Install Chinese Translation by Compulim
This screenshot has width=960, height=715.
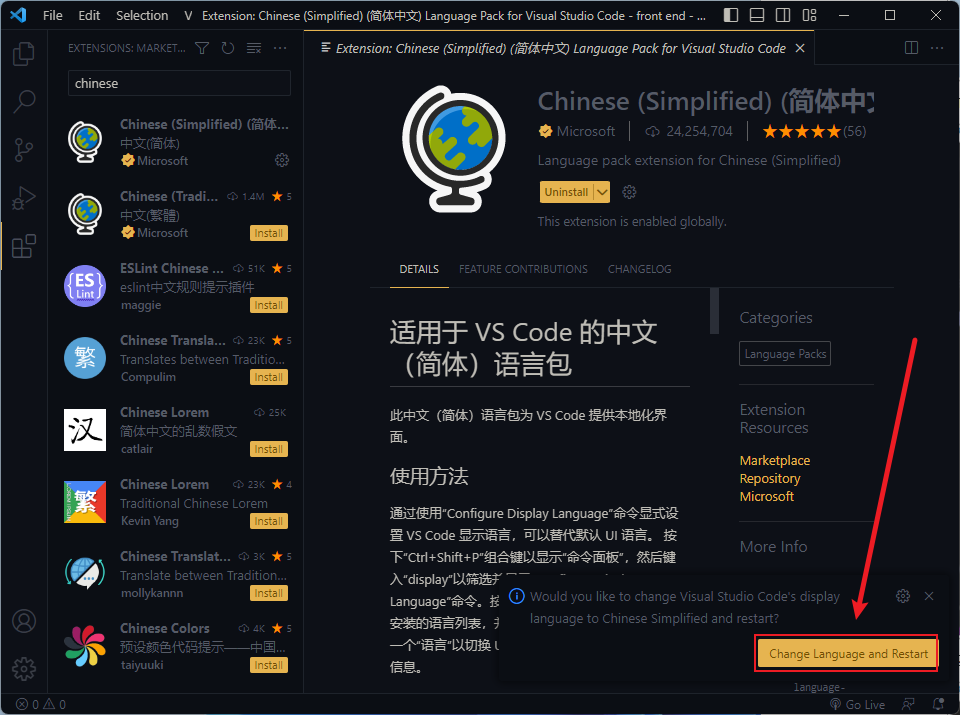point(269,377)
